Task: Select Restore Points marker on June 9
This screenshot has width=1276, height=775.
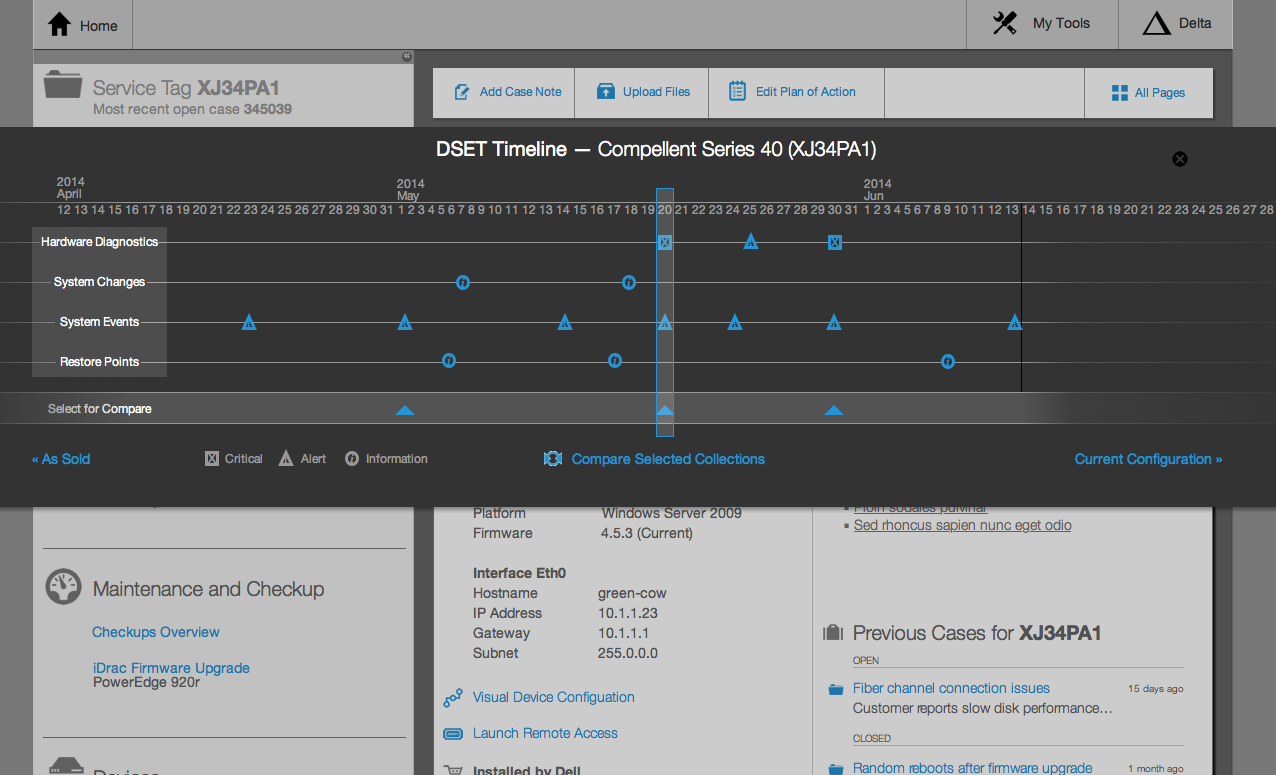Action: coord(948,361)
